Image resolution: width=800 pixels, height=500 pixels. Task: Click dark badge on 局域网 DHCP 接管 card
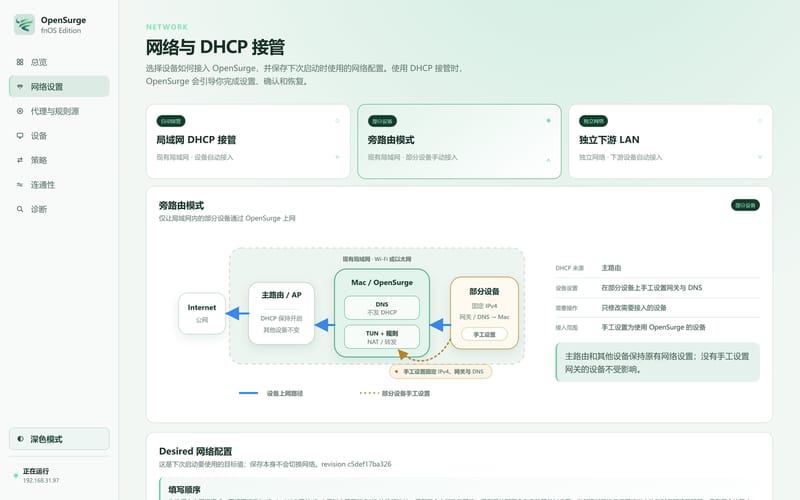[171, 121]
